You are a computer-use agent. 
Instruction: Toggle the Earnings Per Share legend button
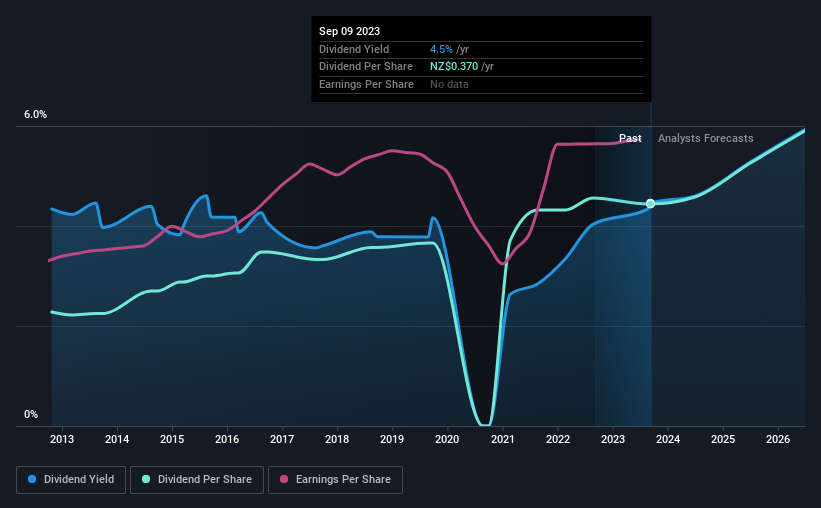[x=335, y=480]
